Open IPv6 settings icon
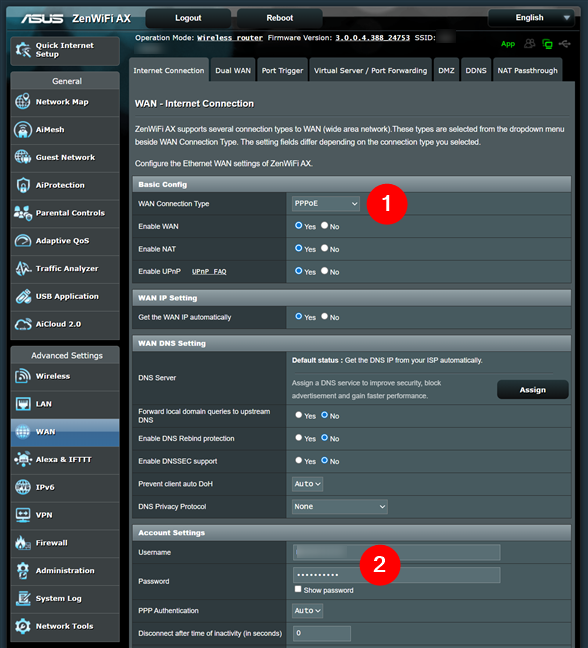 tap(23, 487)
